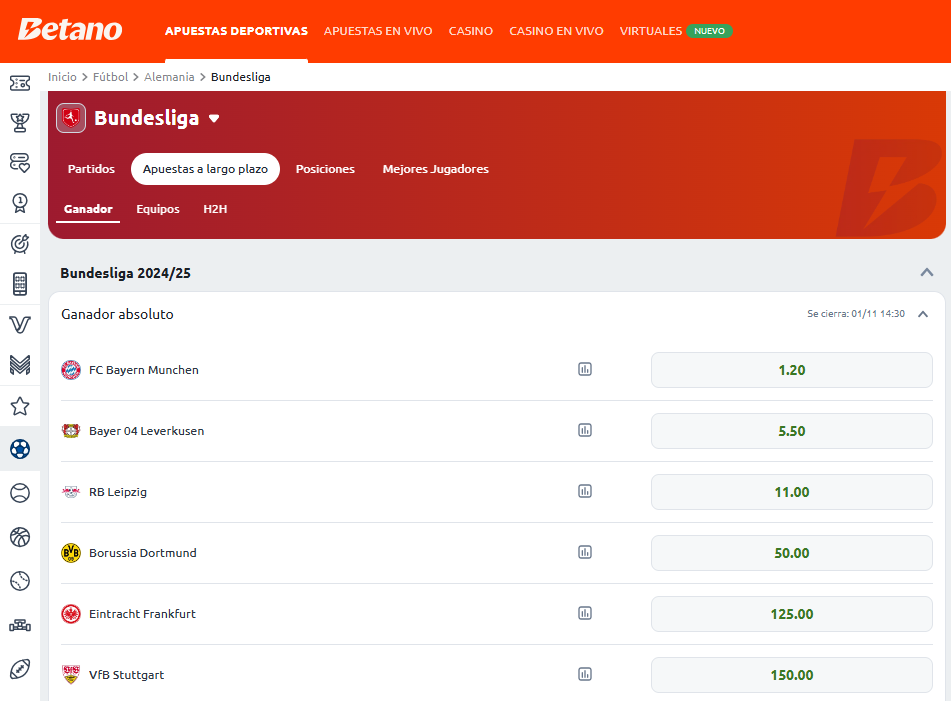This screenshot has width=951, height=701.
Task: Open Virtuales menu item
Action: point(651,31)
